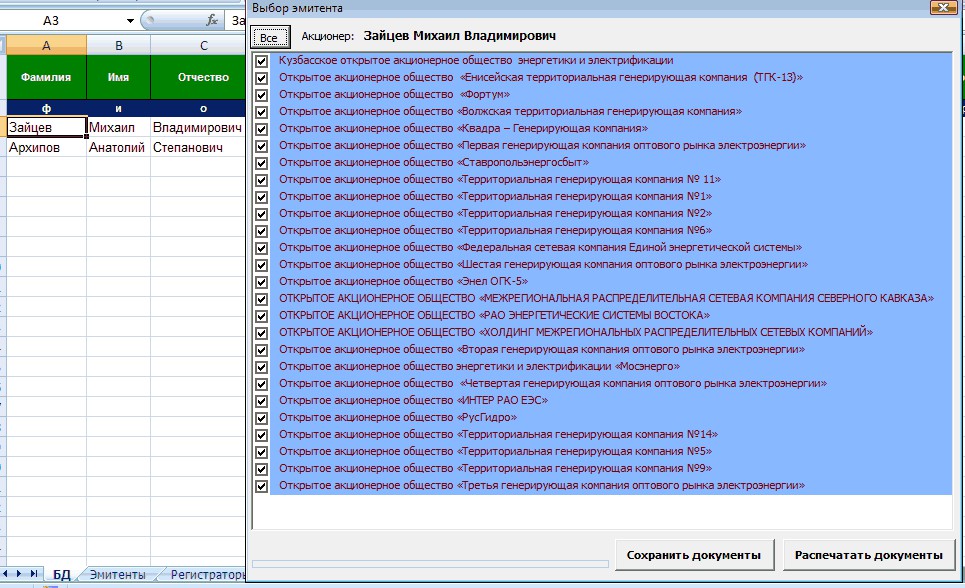Select column B header
This screenshot has height=588, width=965.
(x=118, y=46)
